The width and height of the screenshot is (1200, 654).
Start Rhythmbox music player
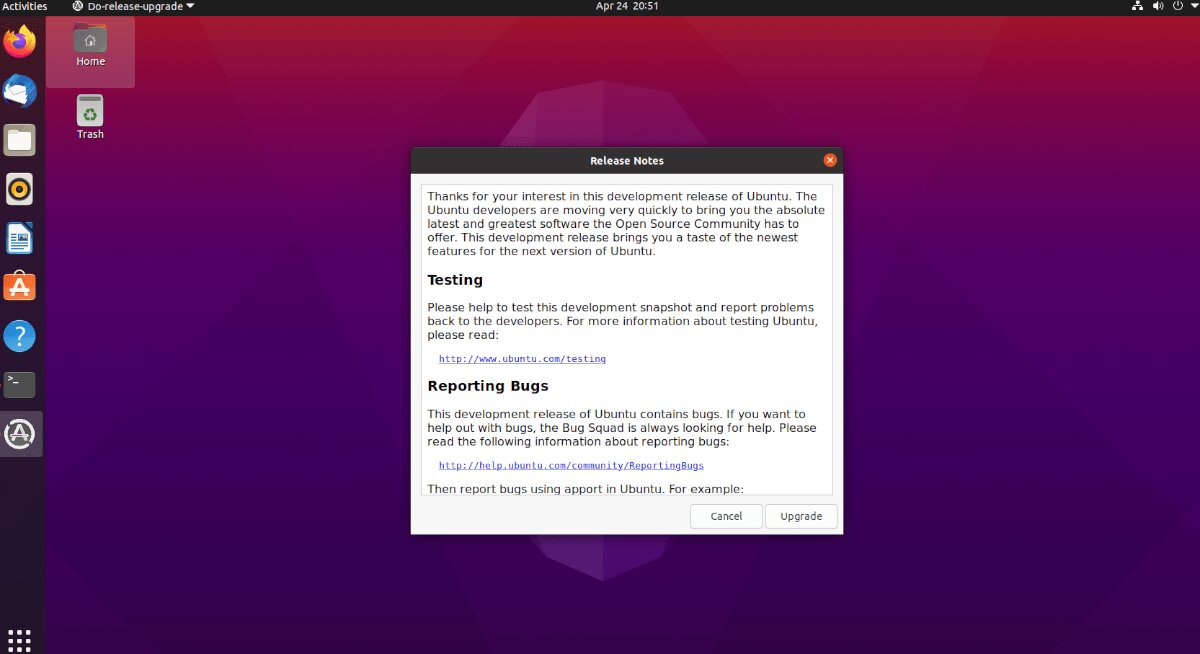(20, 189)
